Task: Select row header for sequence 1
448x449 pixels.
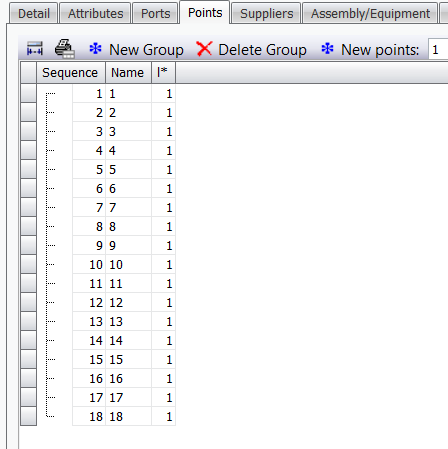Action: [x=28, y=93]
